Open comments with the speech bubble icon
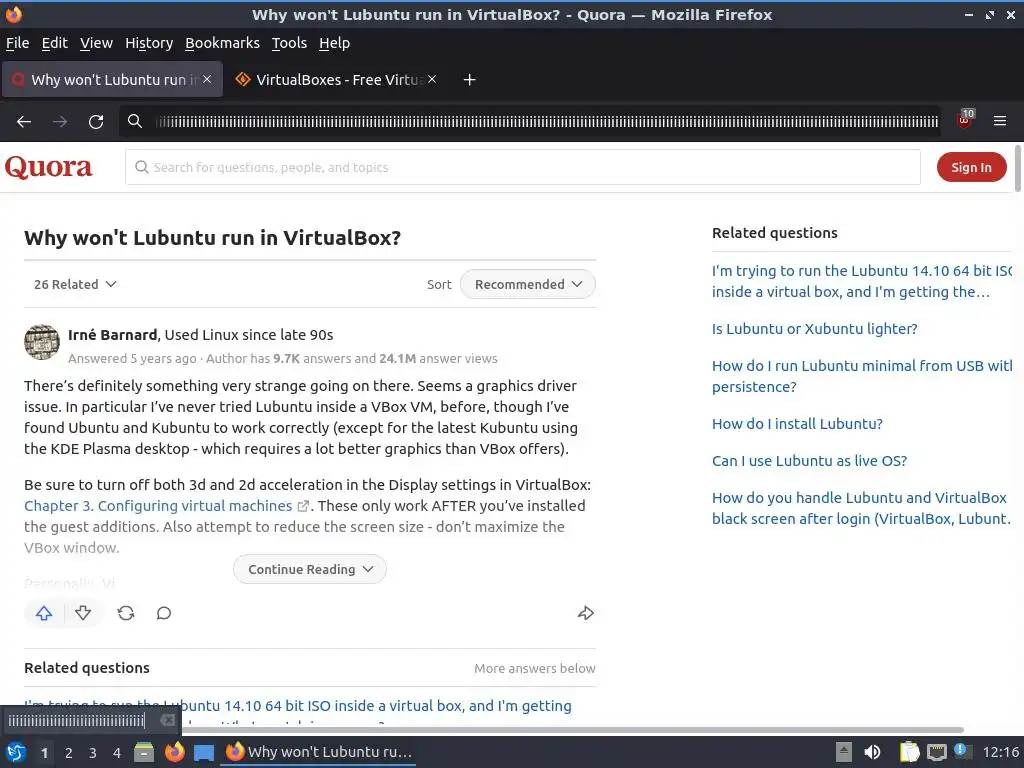Image resolution: width=1024 pixels, height=768 pixels. click(164, 613)
